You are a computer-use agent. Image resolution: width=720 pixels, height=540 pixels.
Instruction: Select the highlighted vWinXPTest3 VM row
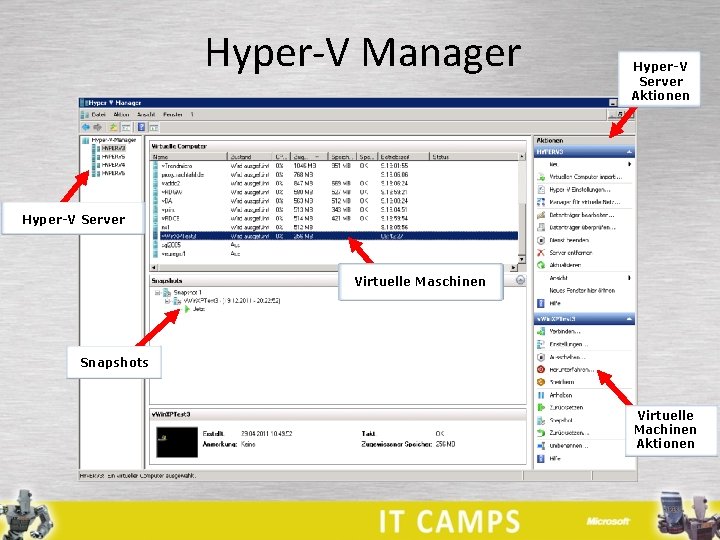point(335,236)
